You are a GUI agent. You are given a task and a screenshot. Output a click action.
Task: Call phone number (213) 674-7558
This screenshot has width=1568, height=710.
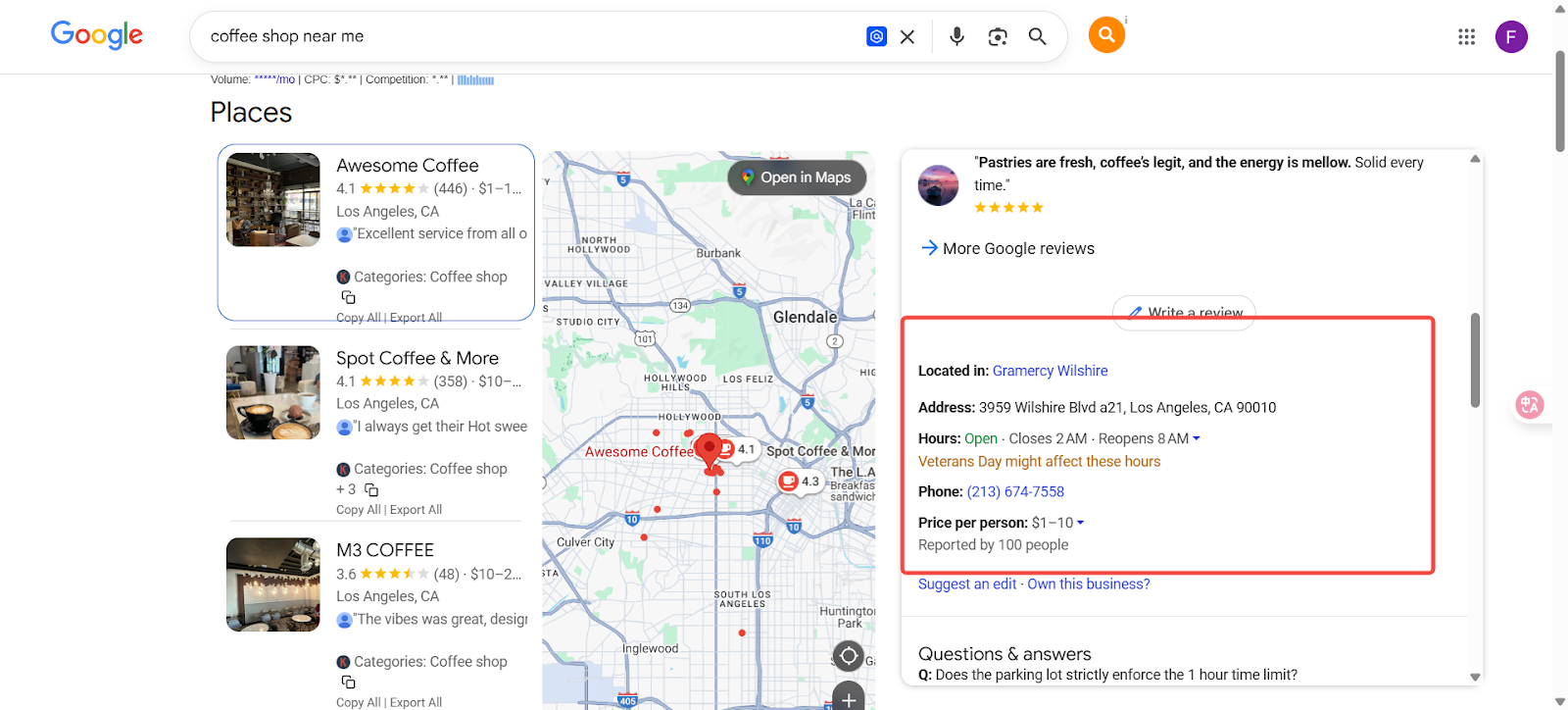click(x=1015, y=492)
